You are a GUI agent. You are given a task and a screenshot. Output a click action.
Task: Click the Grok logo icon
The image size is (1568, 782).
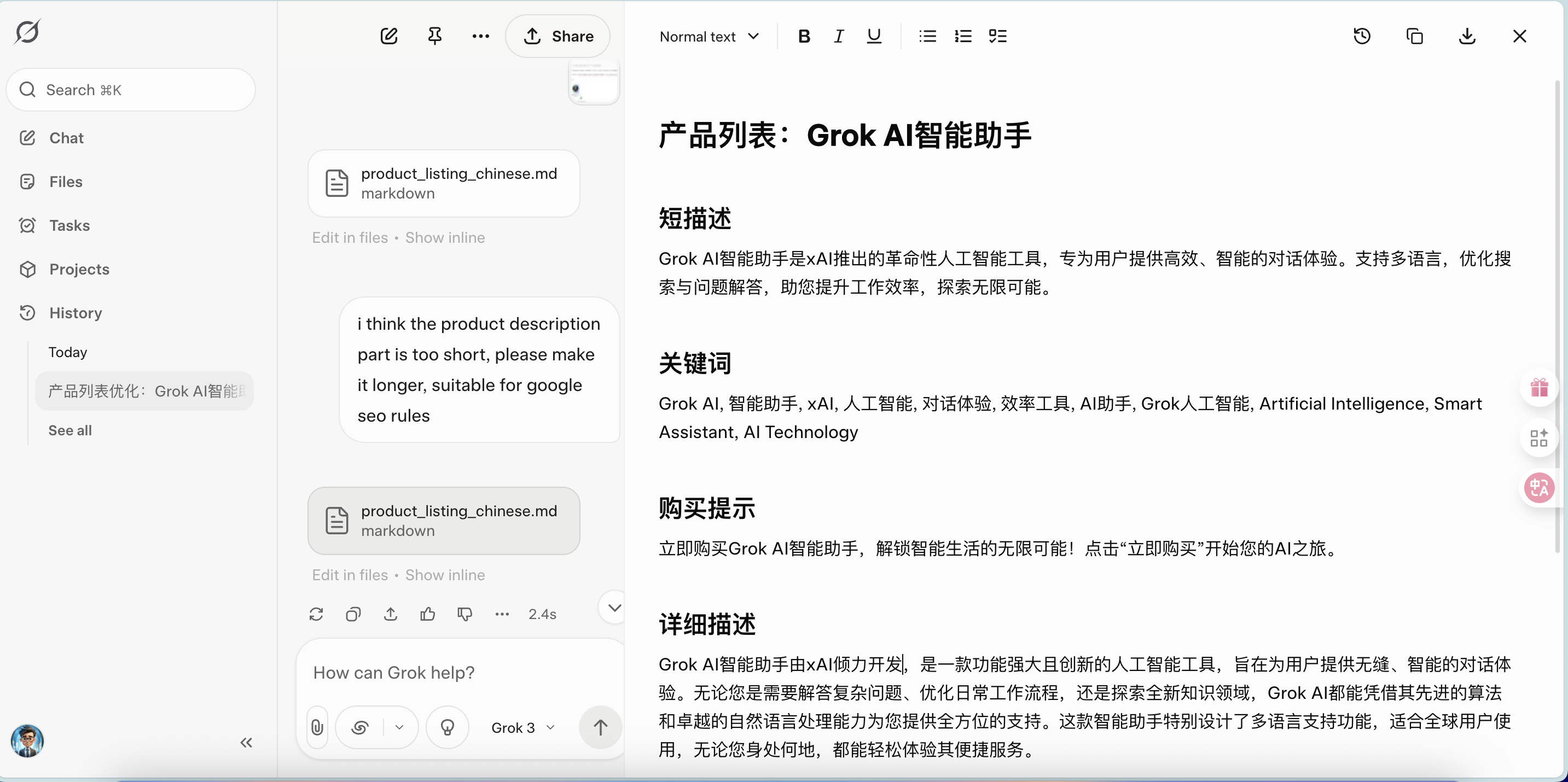coord(27,31)
